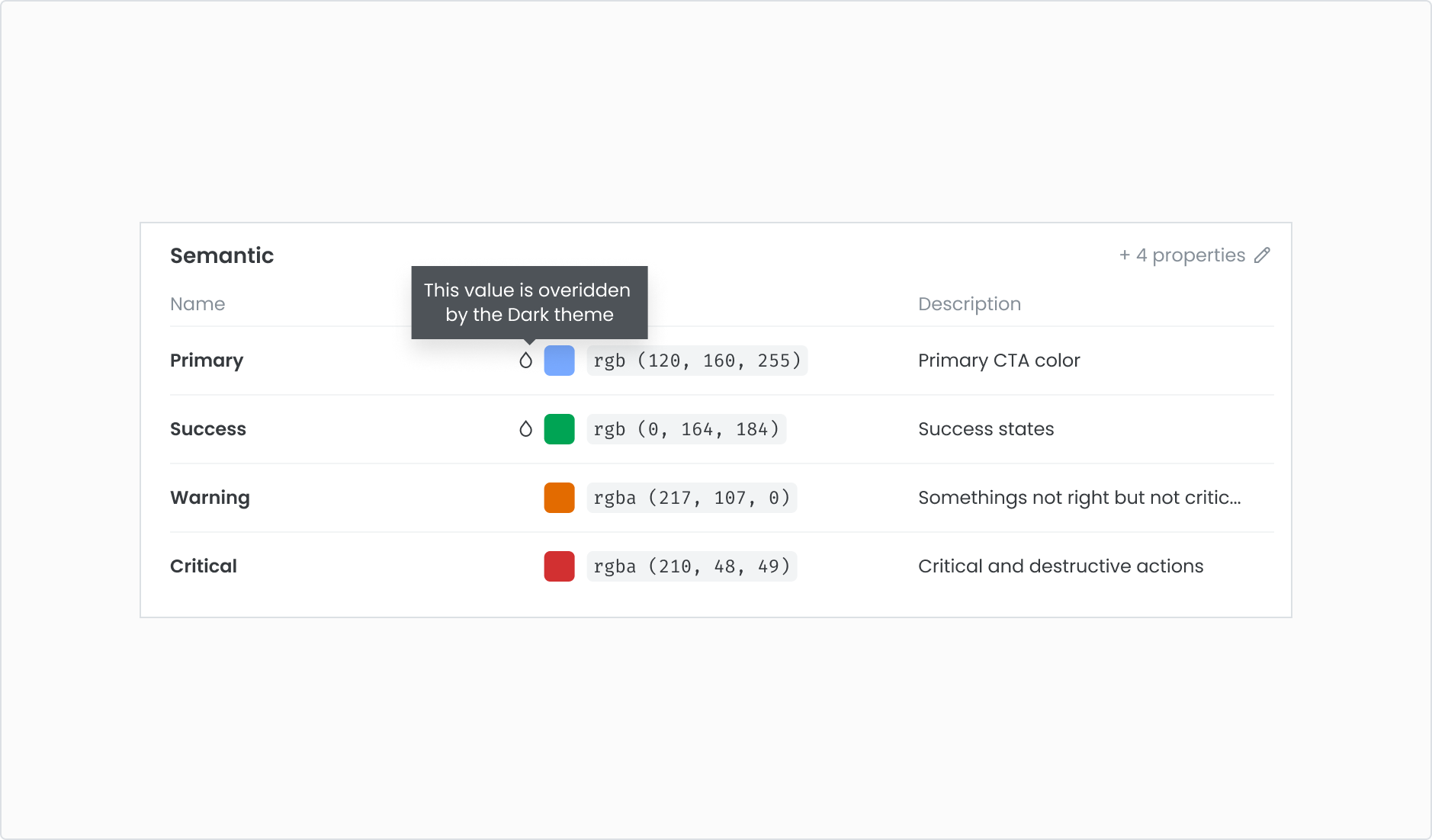Open the red Critical color swatch
Screen dimensions: 1432x840
click(x=559, y=566)
